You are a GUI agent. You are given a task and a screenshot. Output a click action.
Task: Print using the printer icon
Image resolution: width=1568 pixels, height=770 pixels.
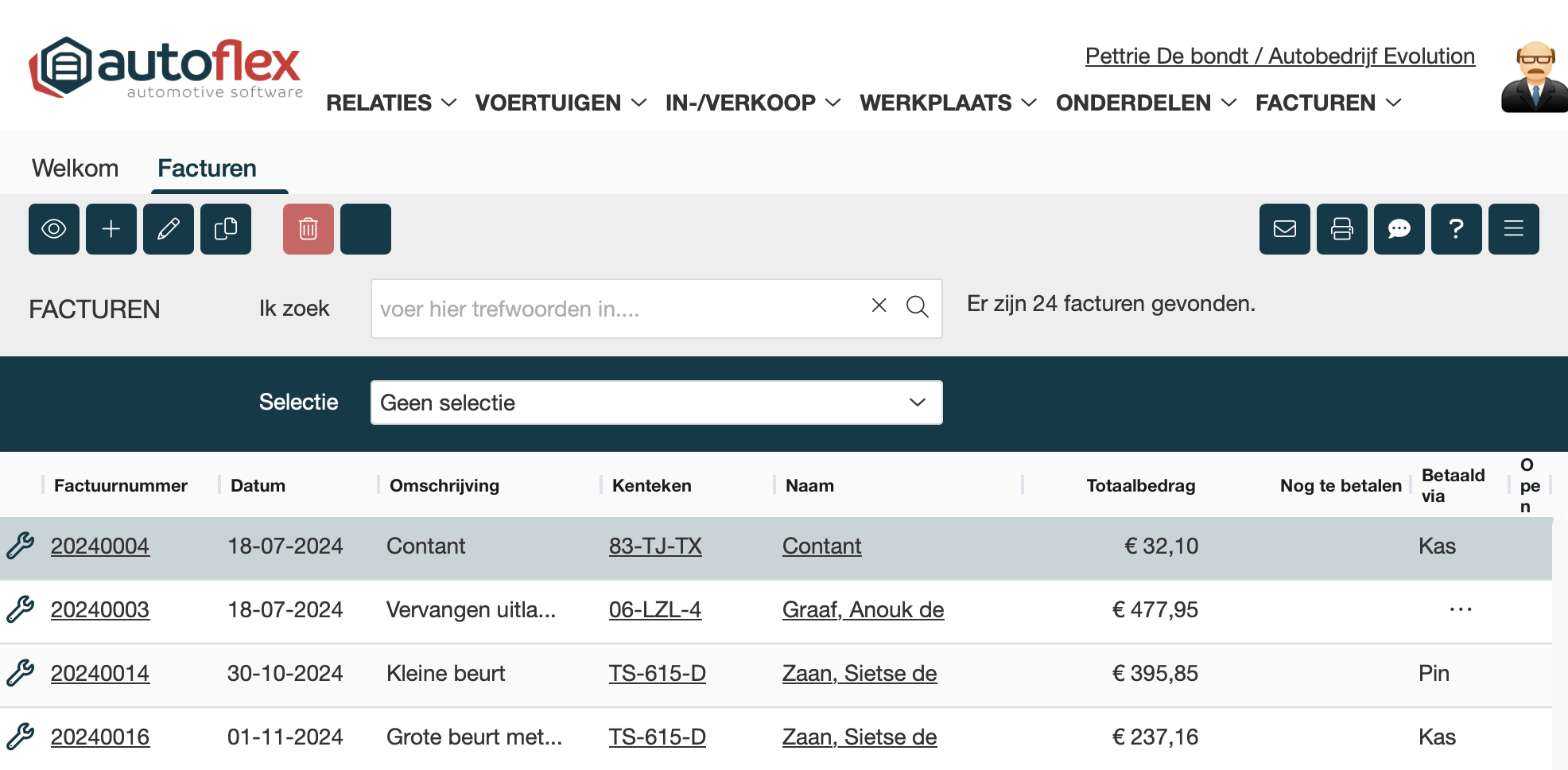pyautogui.click(x=1342, y=229)
